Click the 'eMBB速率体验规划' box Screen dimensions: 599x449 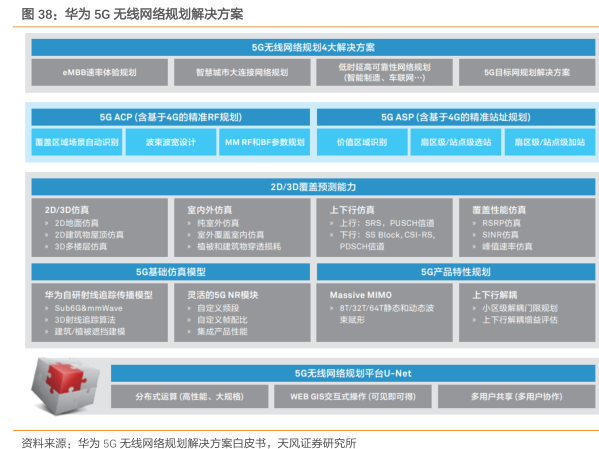[99, 72]
